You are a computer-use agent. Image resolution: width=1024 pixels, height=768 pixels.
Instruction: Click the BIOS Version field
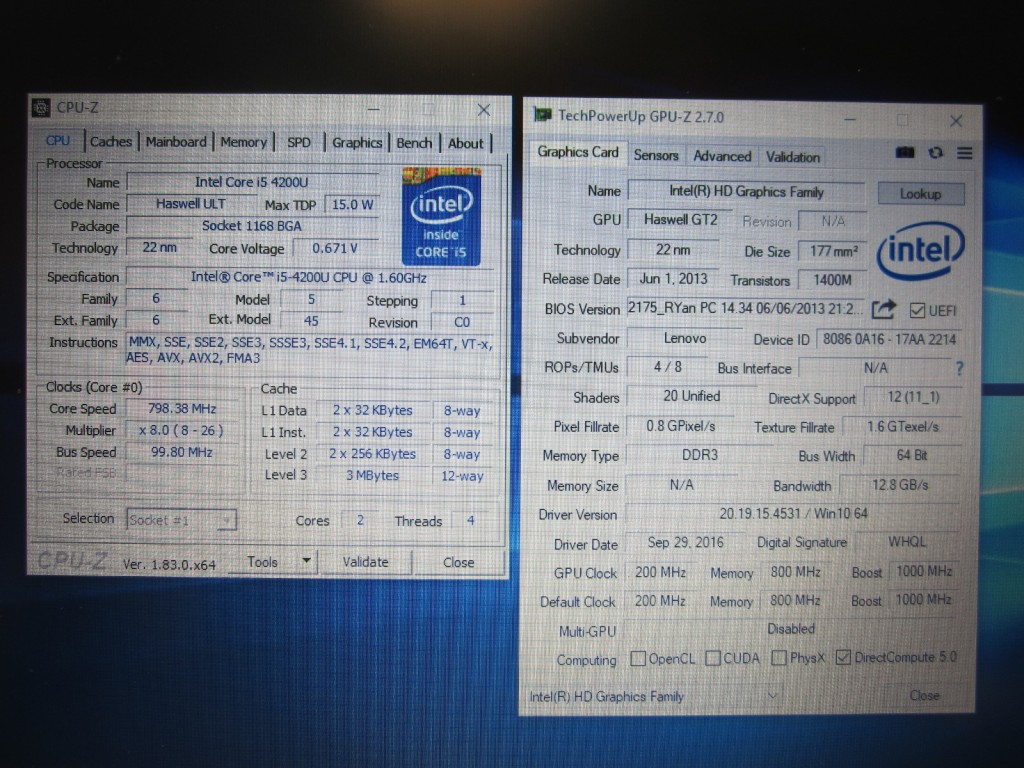(745, 308)
